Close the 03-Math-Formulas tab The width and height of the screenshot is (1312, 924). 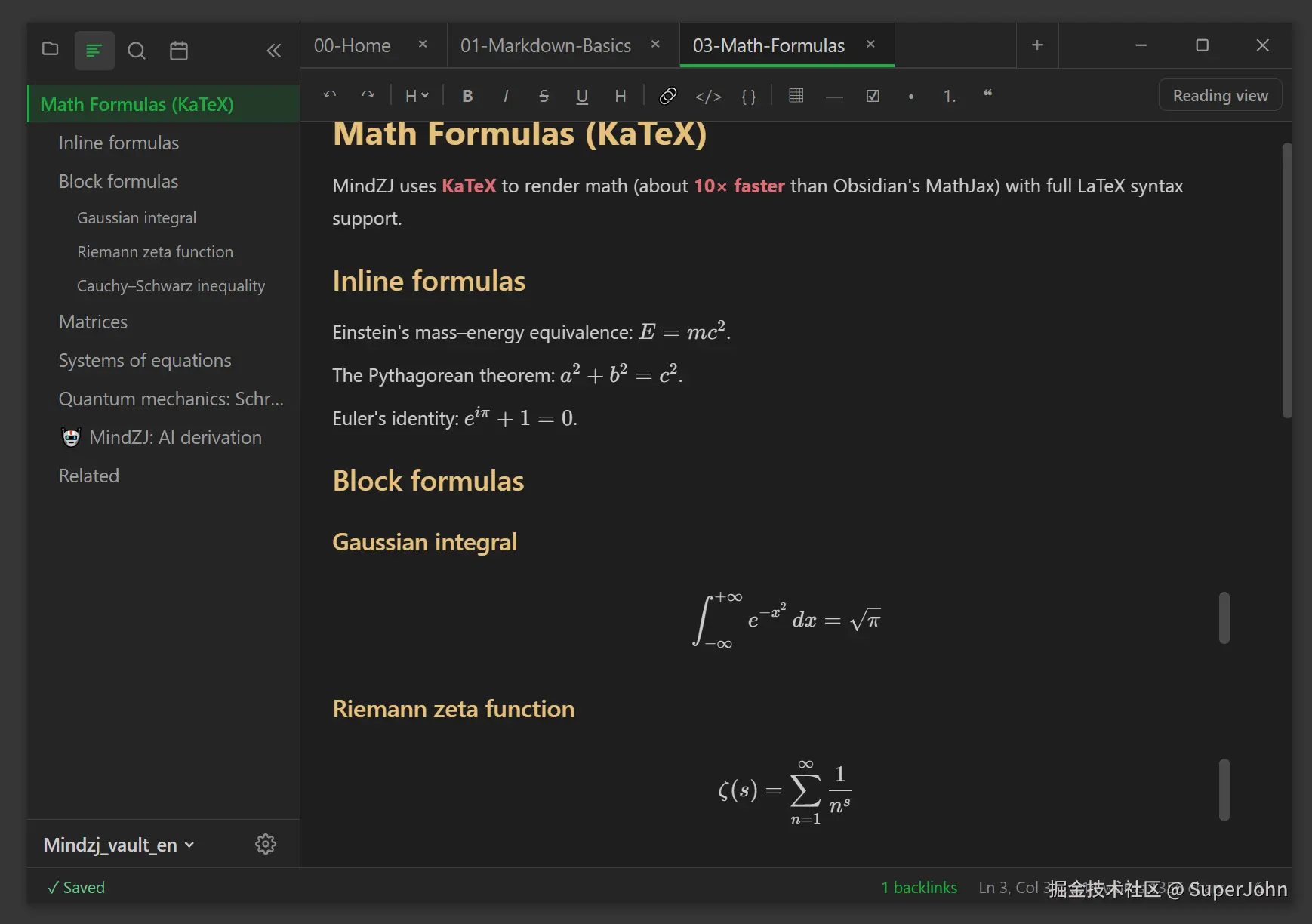pos(870,45)
